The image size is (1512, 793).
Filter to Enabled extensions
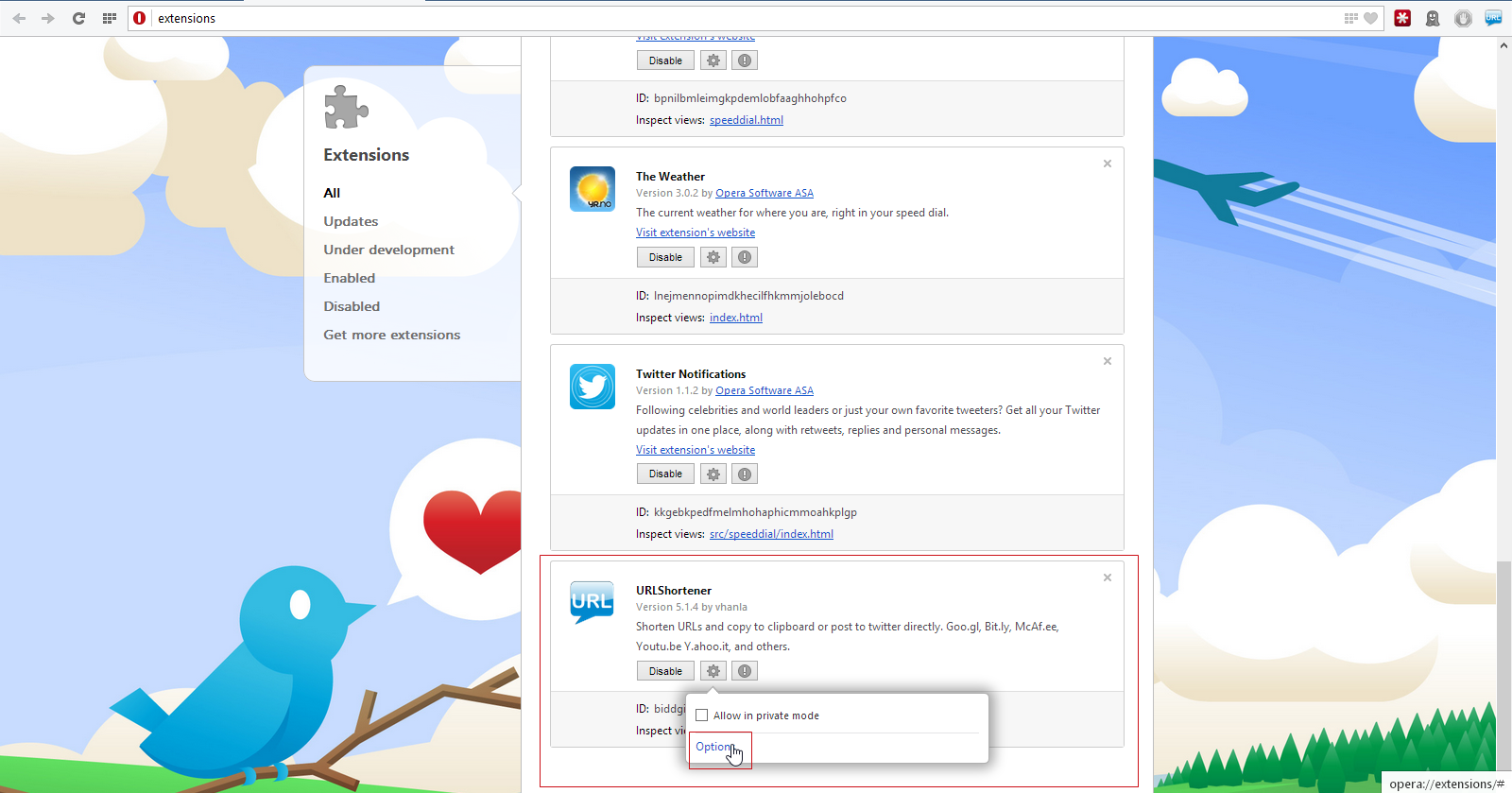pos(349,278)
